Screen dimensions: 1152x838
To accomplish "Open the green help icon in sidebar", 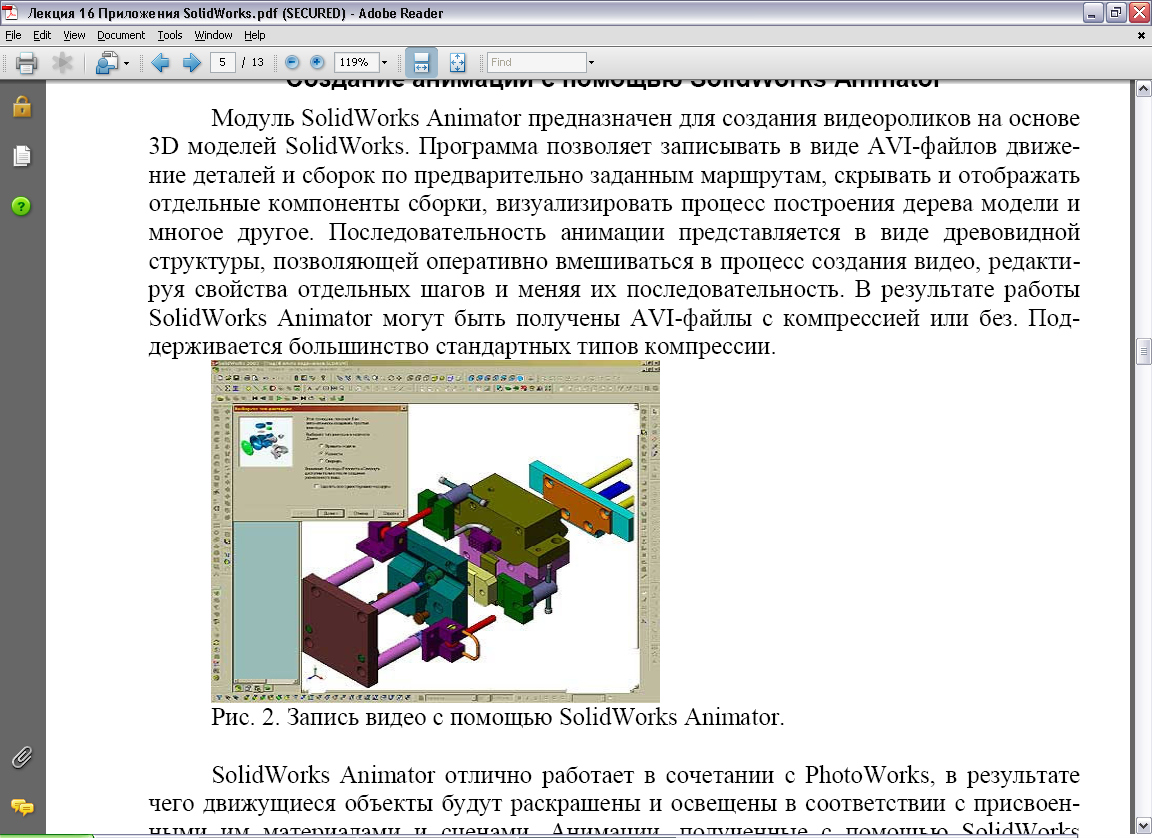I will [x=21, y=206].
